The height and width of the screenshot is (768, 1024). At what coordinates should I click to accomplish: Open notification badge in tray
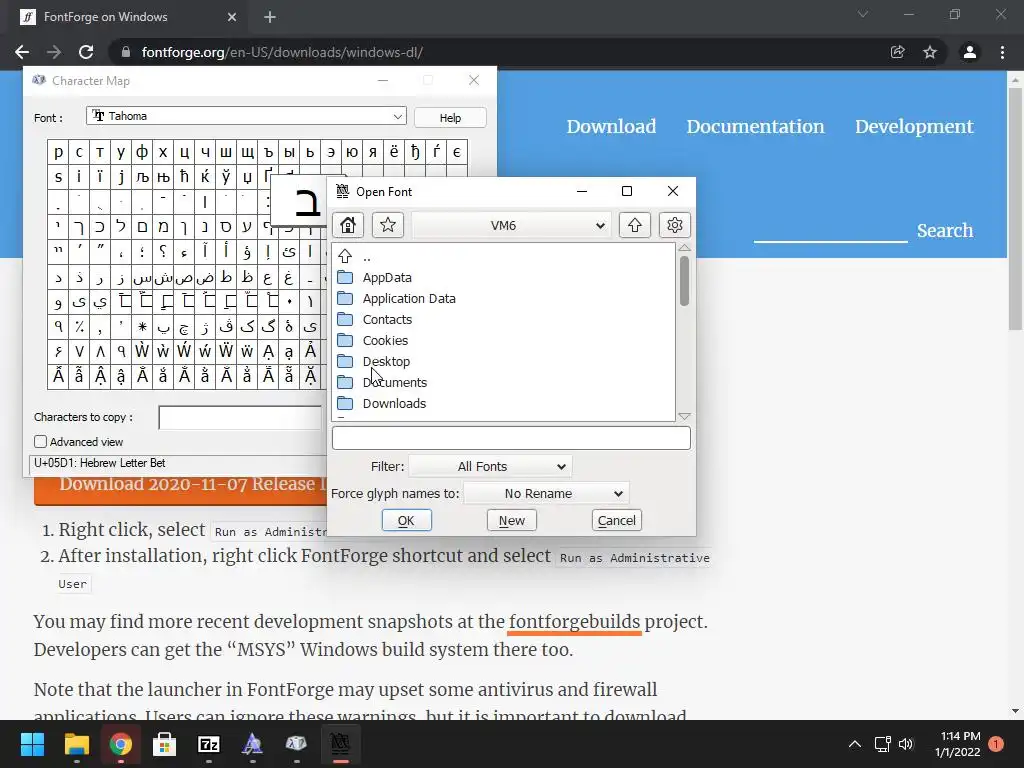pyautogui.click(x=996, y=744)
